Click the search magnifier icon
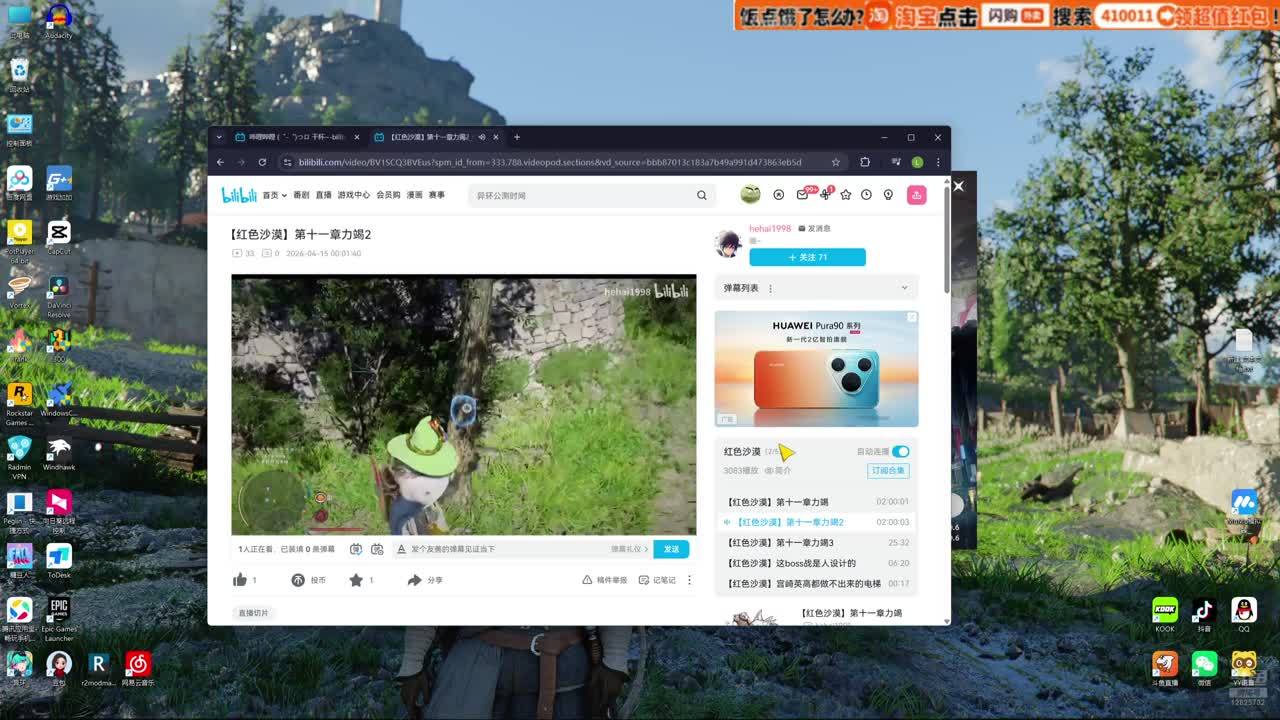The height and width of the screenshot is (720, 1280). pos(702,196)
